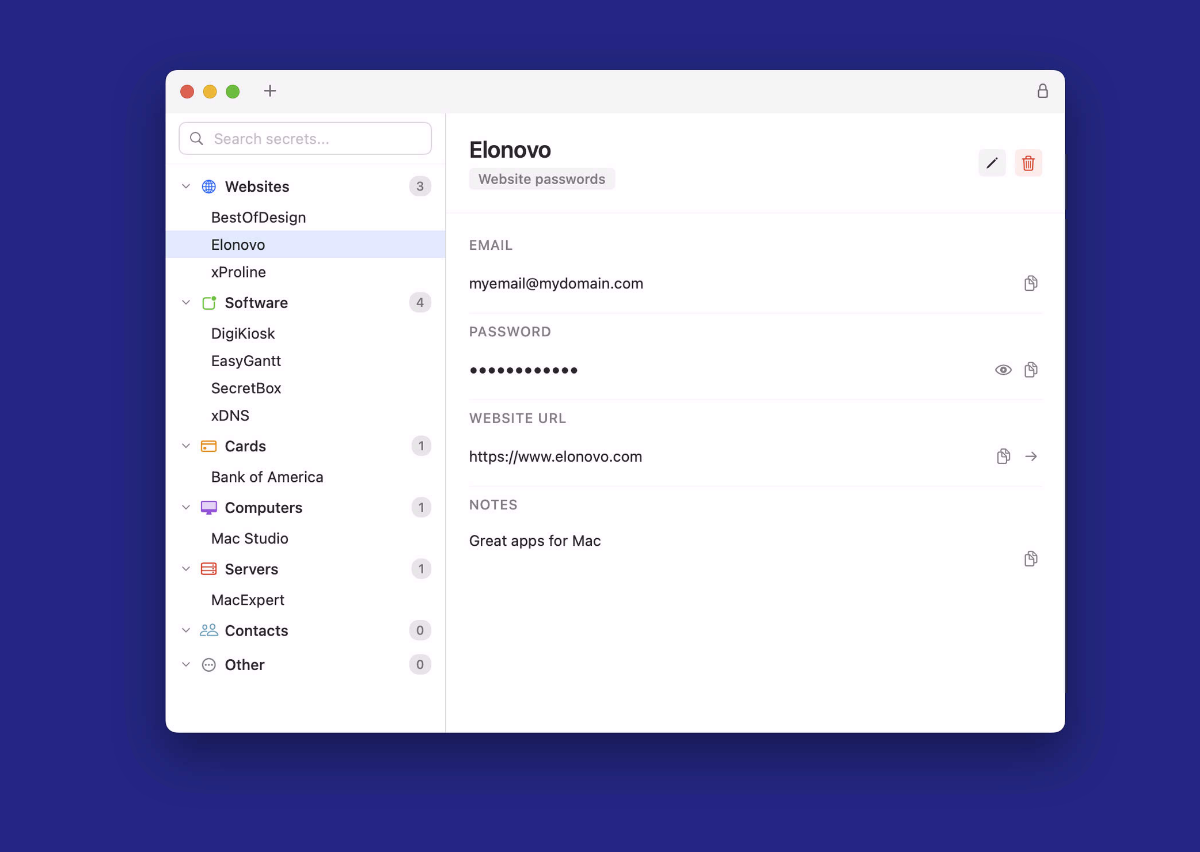Collapse the Servers group chevron
Image resolution: width=1200 pixels, height=852 pixels.
pyautogui.click(x=185, y=569)
